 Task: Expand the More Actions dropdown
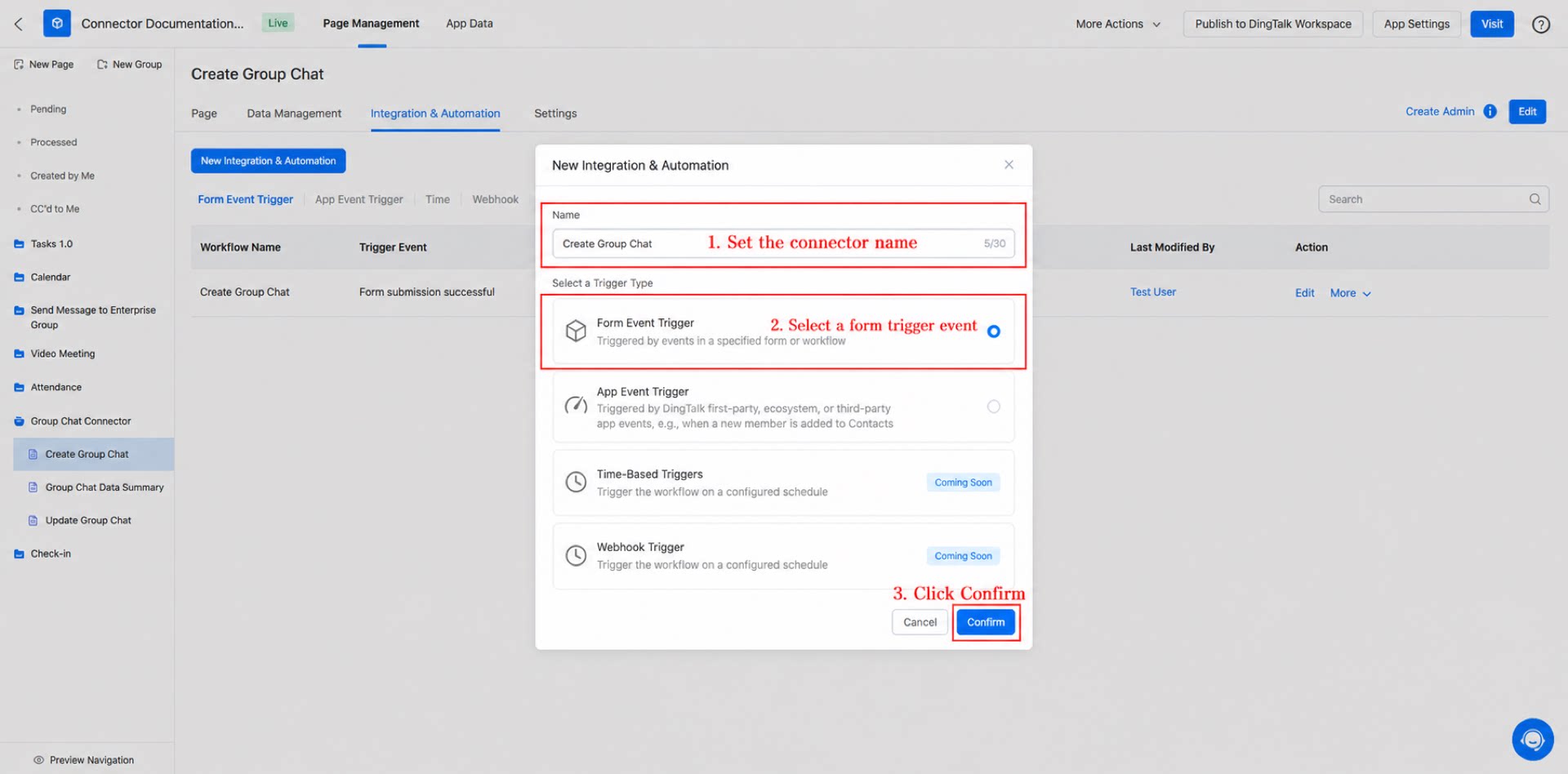click(x=1117, y=24)
